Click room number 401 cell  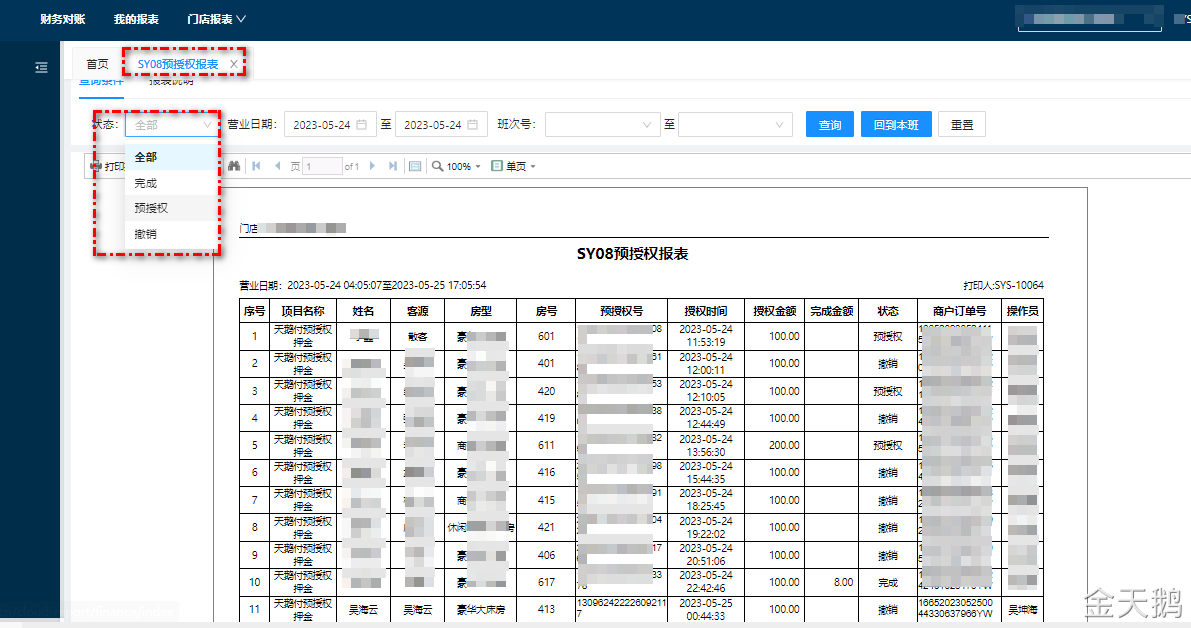tap(546, 364)
